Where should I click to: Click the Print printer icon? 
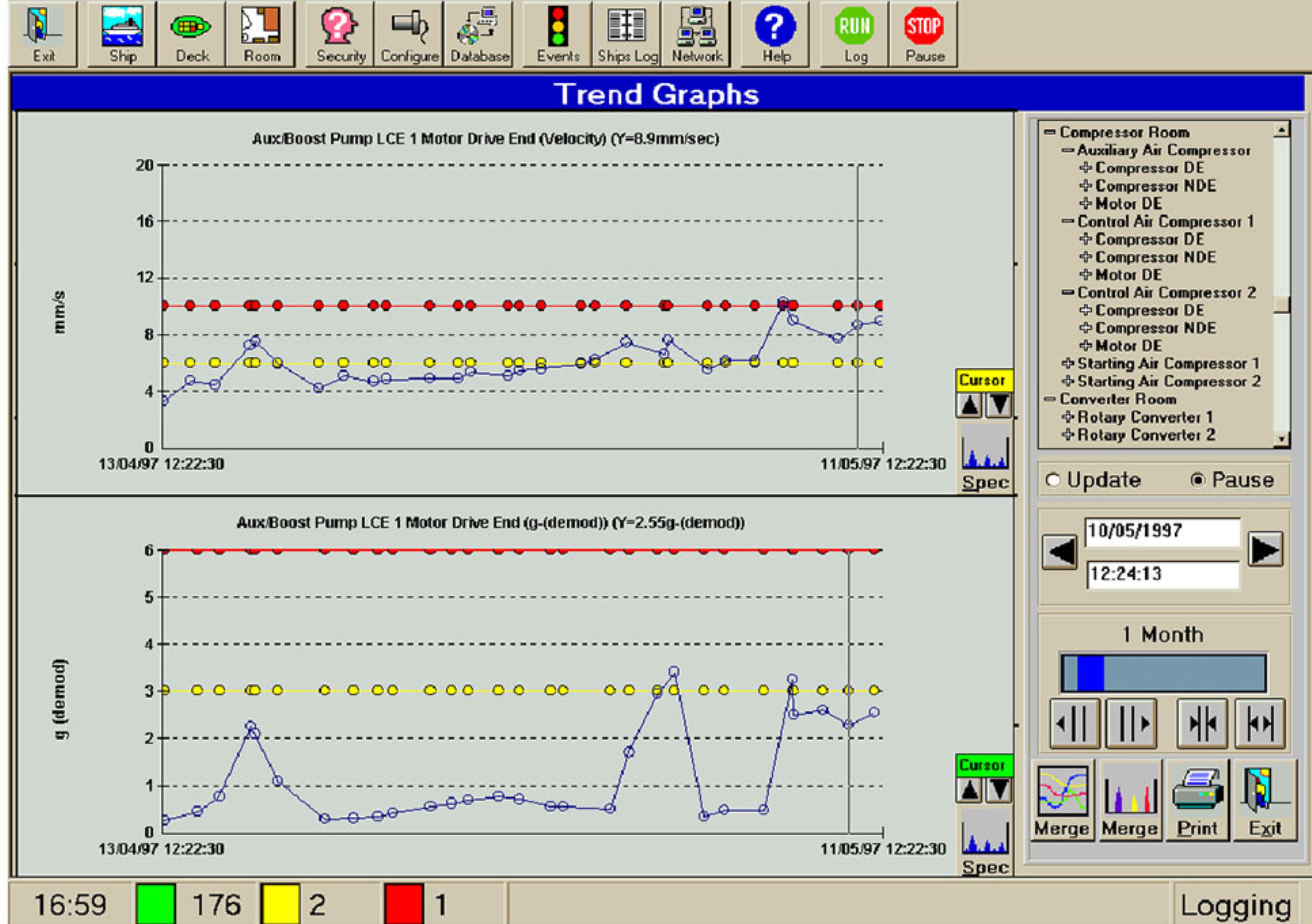(x=1197, y=800)
